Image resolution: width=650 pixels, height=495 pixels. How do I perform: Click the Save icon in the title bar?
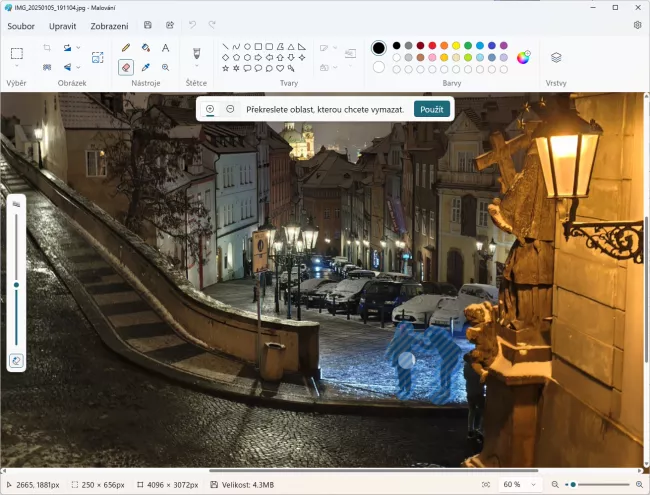pyautogui.click(x=148, y=25)
